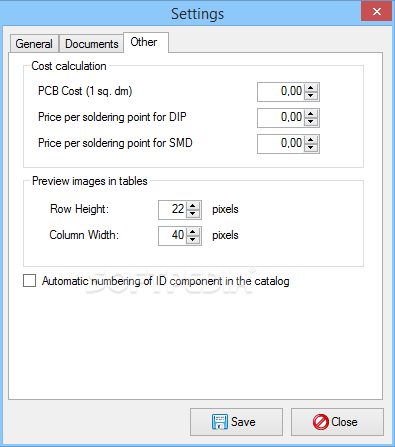The height and width of the screenshot is (447, 395).
Task: Increase SMD soldering point price arrow
Action: coord(311,140)
